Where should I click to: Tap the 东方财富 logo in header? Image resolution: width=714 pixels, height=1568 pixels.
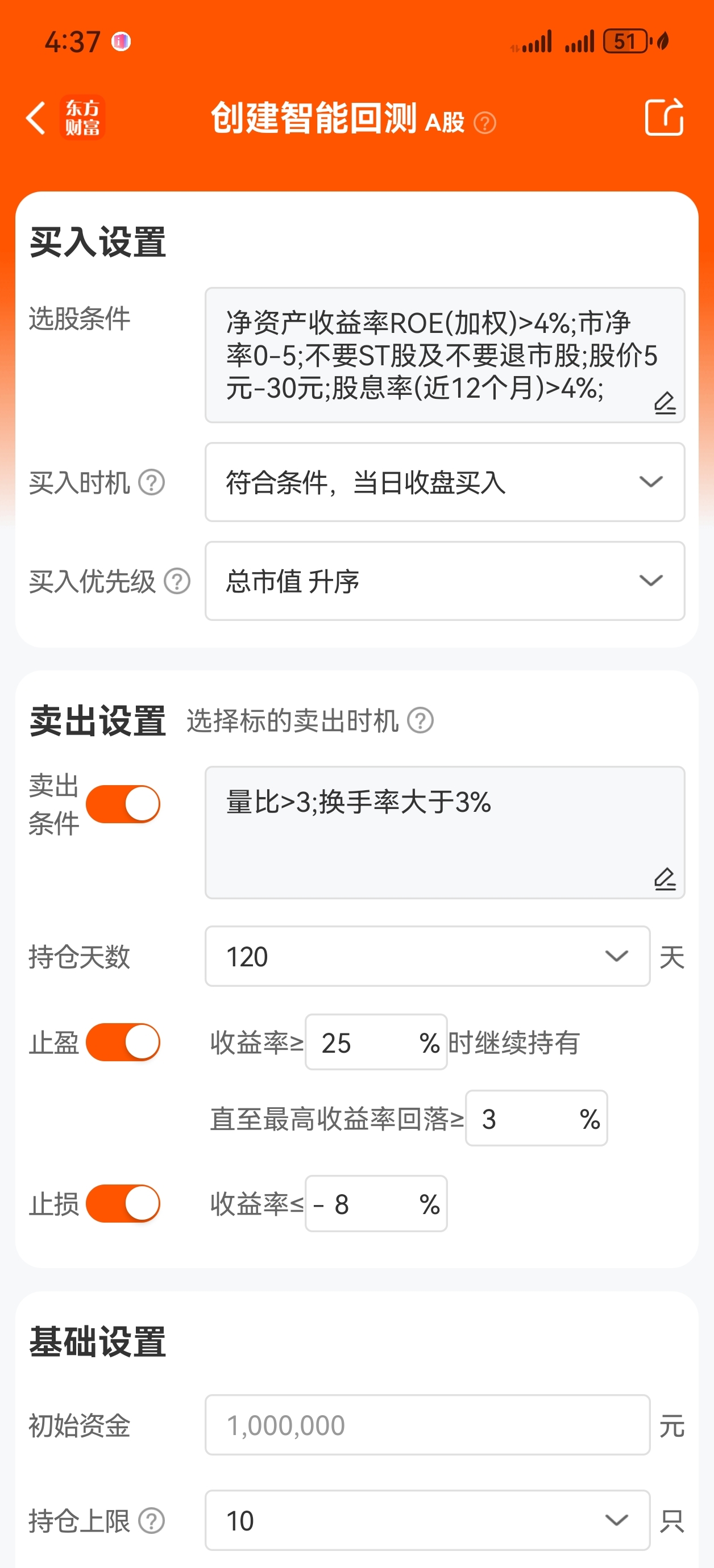82,118
